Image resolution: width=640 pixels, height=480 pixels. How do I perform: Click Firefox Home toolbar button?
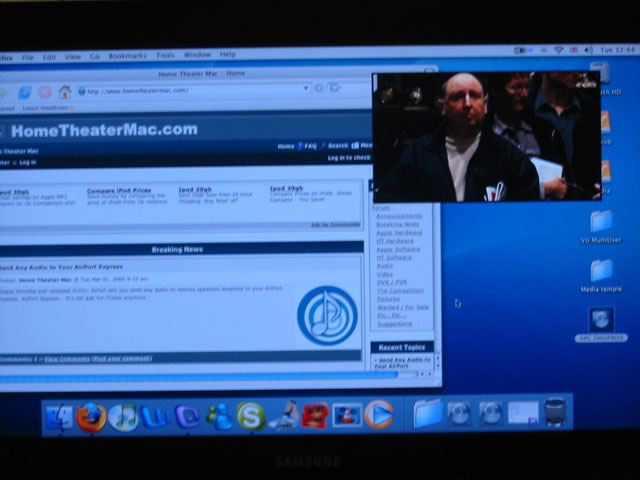(x=64, y=91)
